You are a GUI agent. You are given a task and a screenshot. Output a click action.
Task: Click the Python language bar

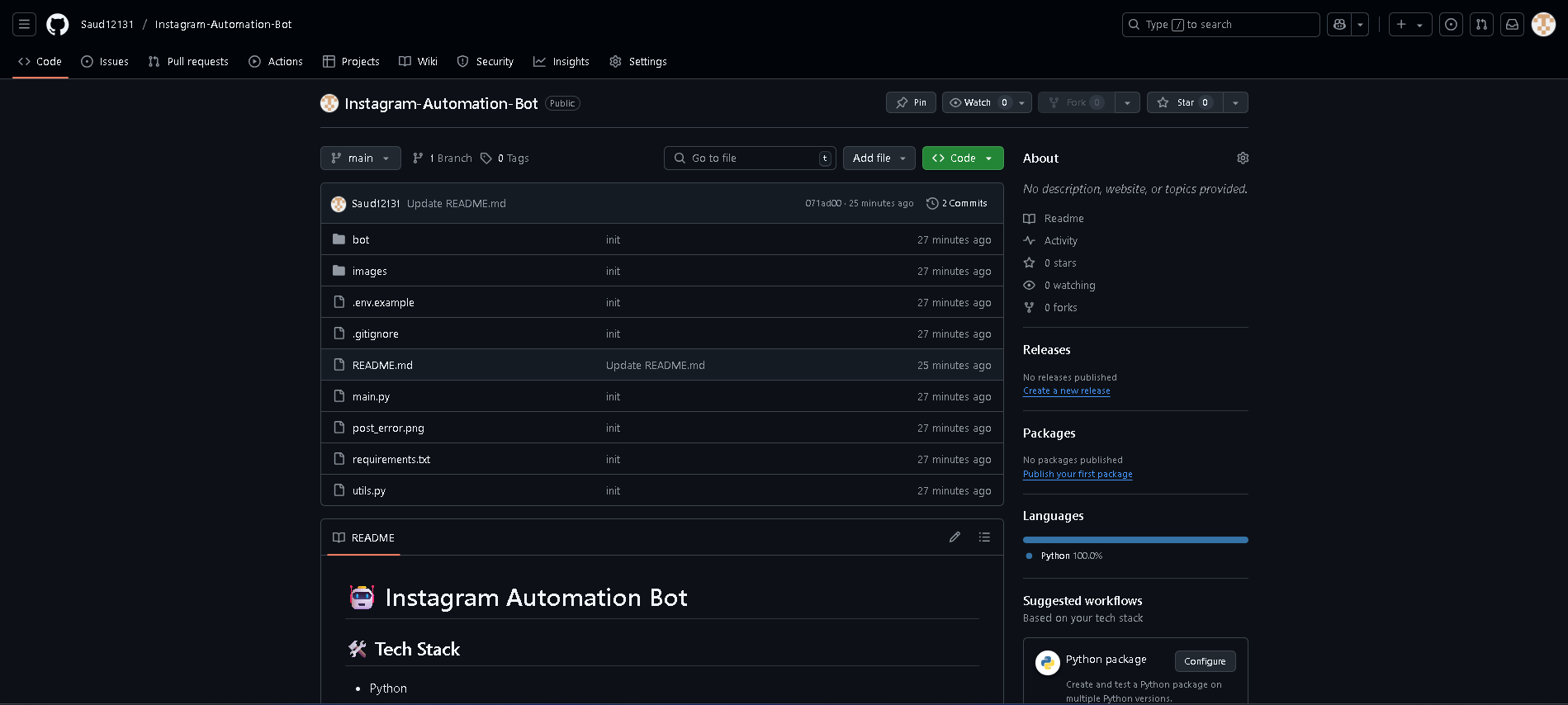pos(1135,540)
